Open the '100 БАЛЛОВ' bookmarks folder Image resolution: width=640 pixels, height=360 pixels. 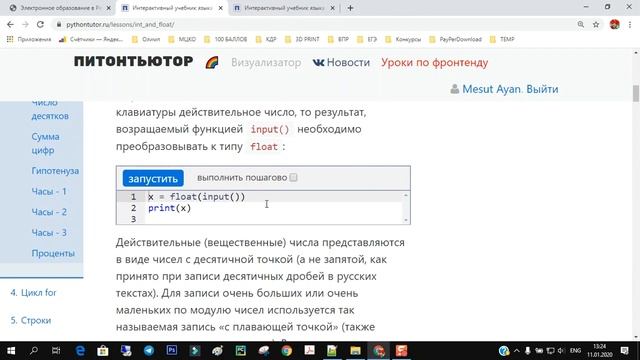tap(226, 39)
